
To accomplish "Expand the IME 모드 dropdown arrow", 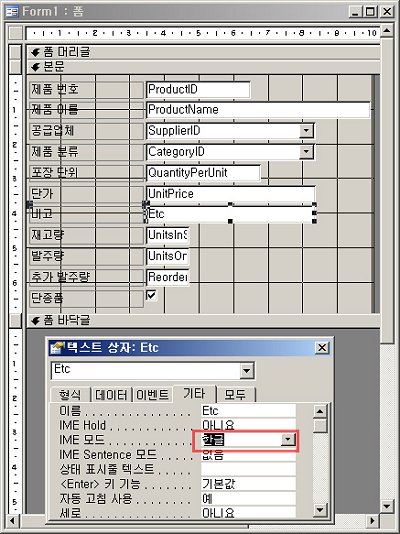I will [288, 440].
